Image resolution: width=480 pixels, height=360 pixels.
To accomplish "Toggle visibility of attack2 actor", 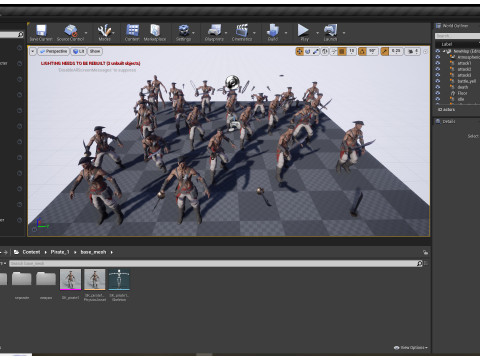I will 438,69.
